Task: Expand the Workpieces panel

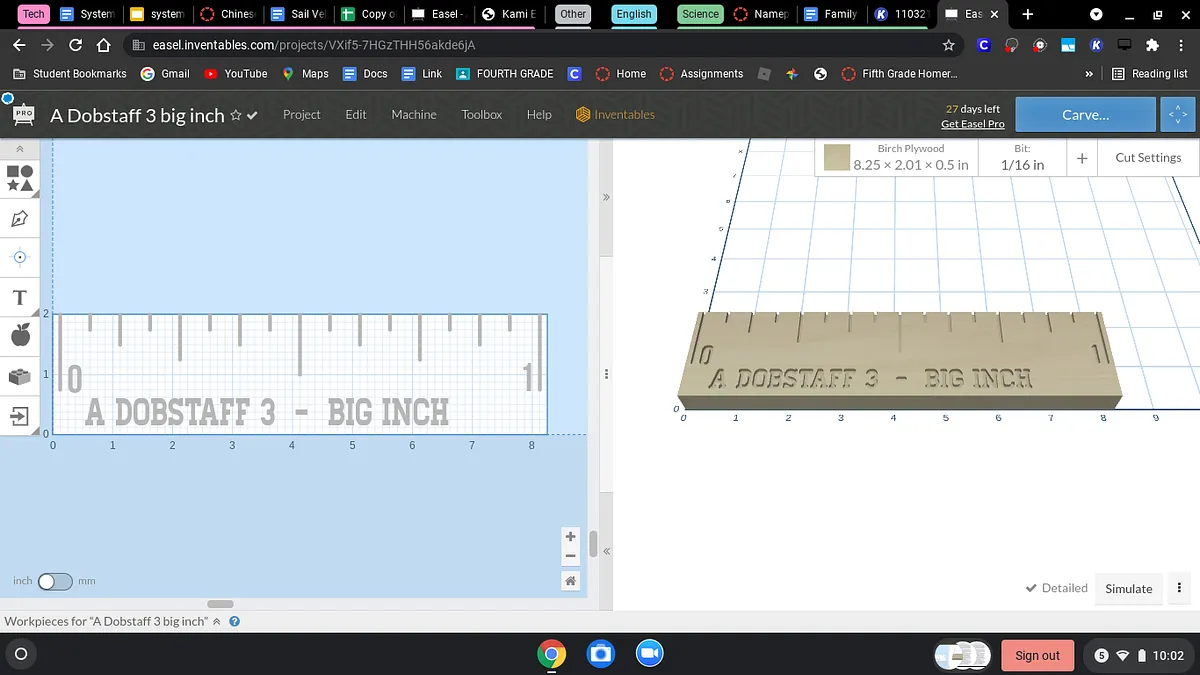Action: point(216,621)
